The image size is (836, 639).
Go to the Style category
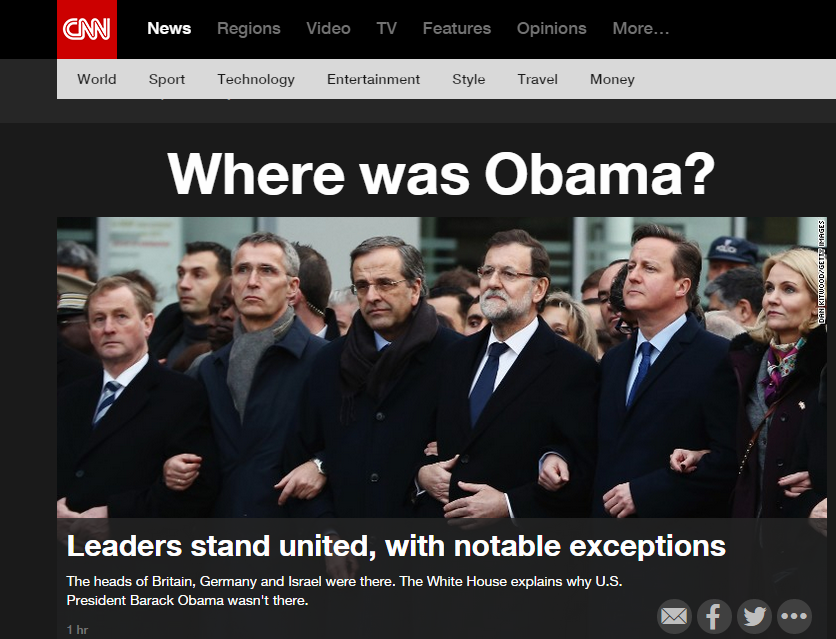(469, 79)
